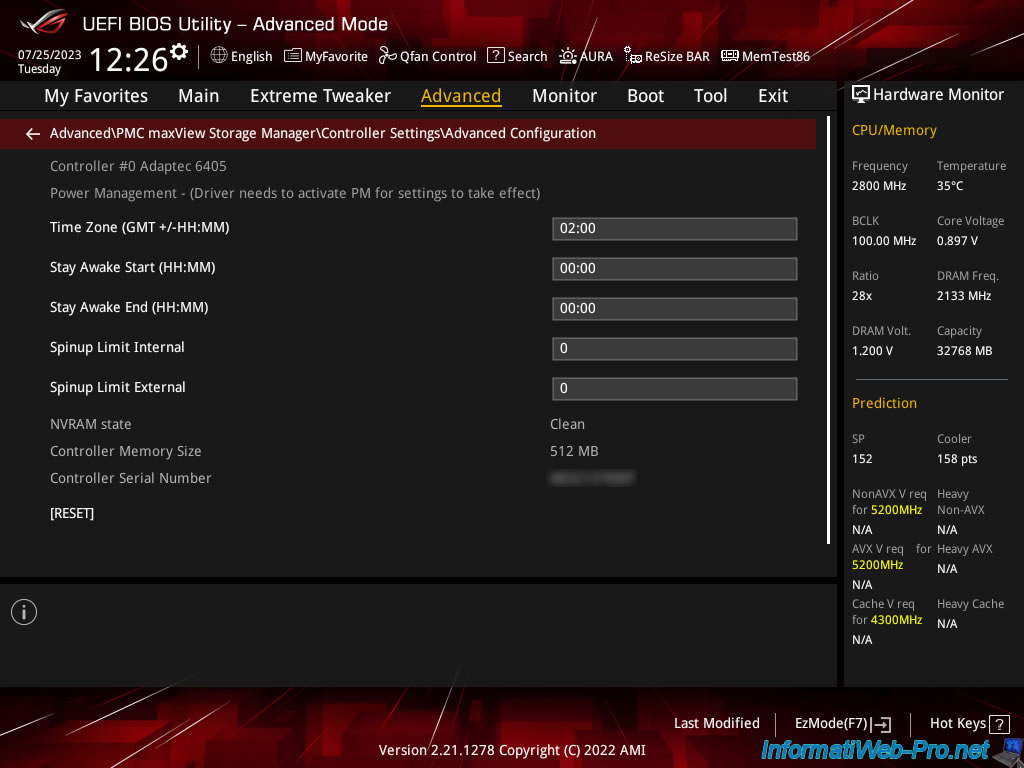
Task: Launch MemTest86 memory icon
Action: 729,56
